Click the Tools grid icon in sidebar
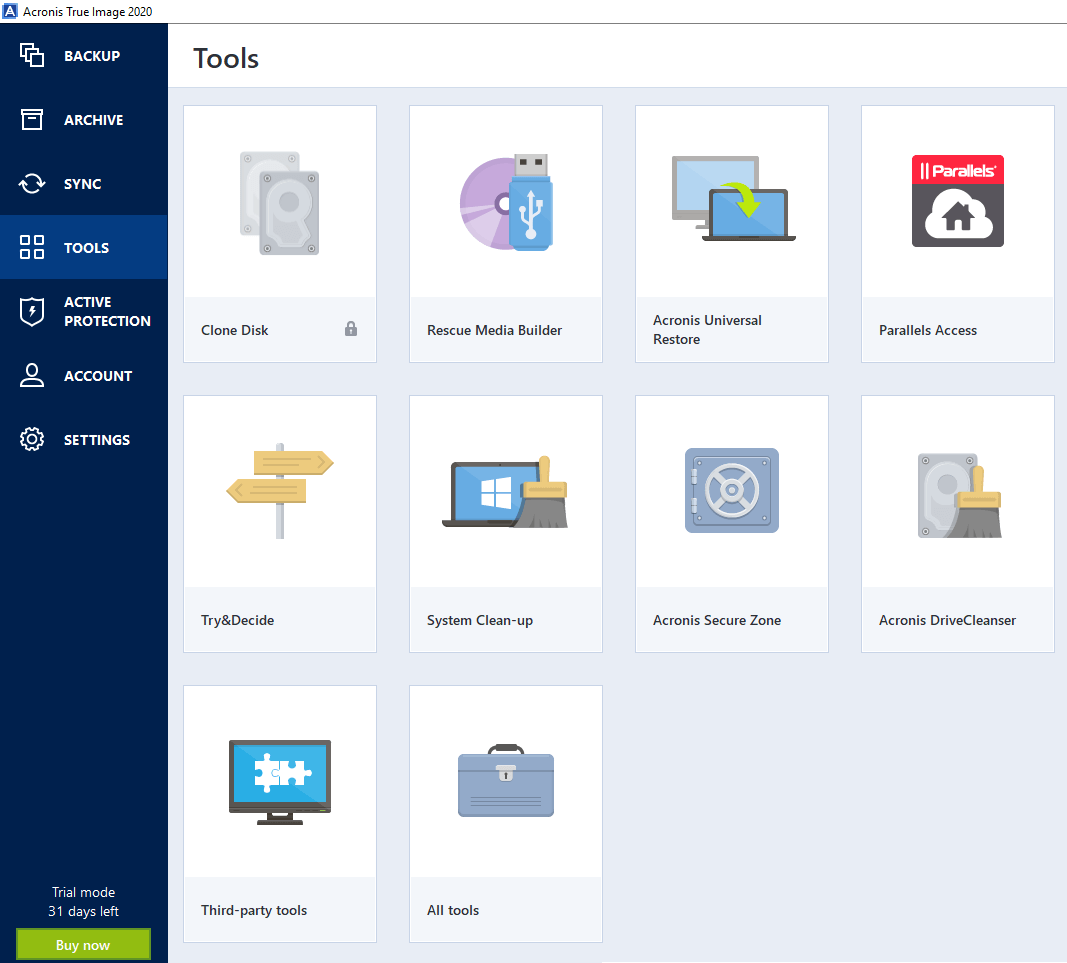The image size is (1067, 963). [x=31, y=247]
